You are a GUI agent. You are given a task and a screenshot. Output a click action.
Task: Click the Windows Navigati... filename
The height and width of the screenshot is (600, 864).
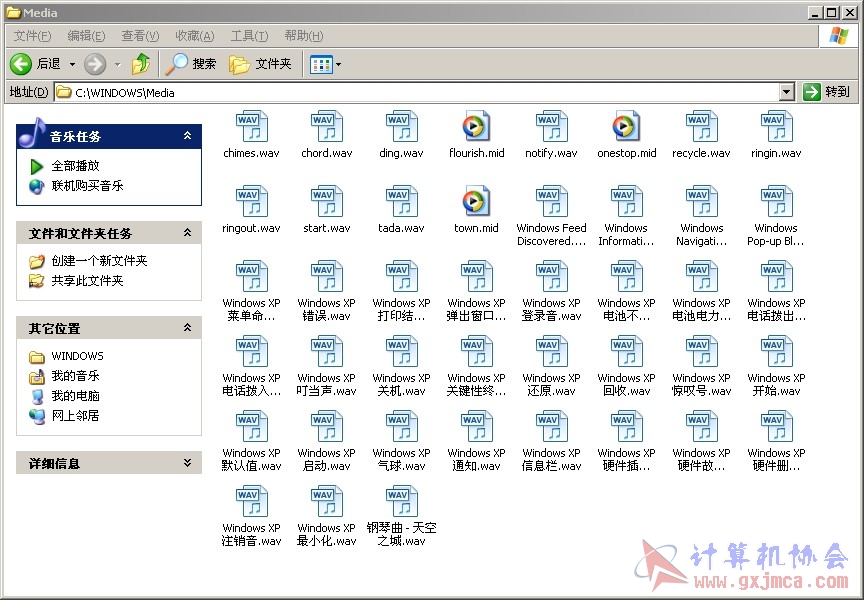tap(701, 235)
